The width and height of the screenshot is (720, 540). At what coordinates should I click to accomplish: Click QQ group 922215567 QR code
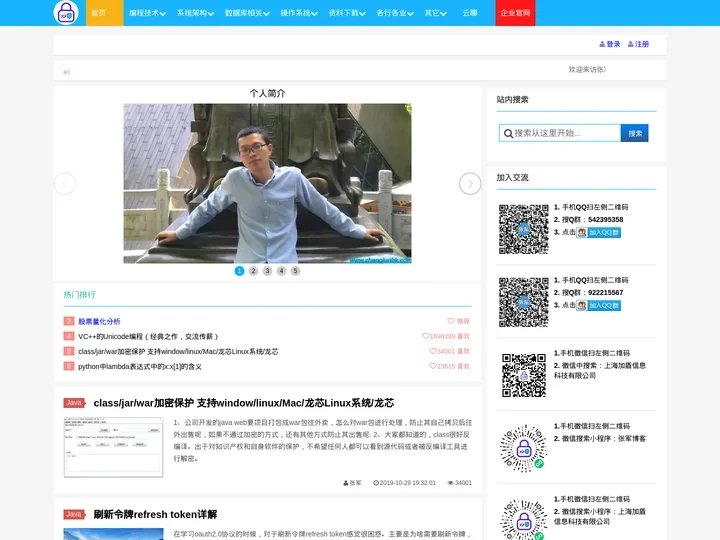click(524, 302)
